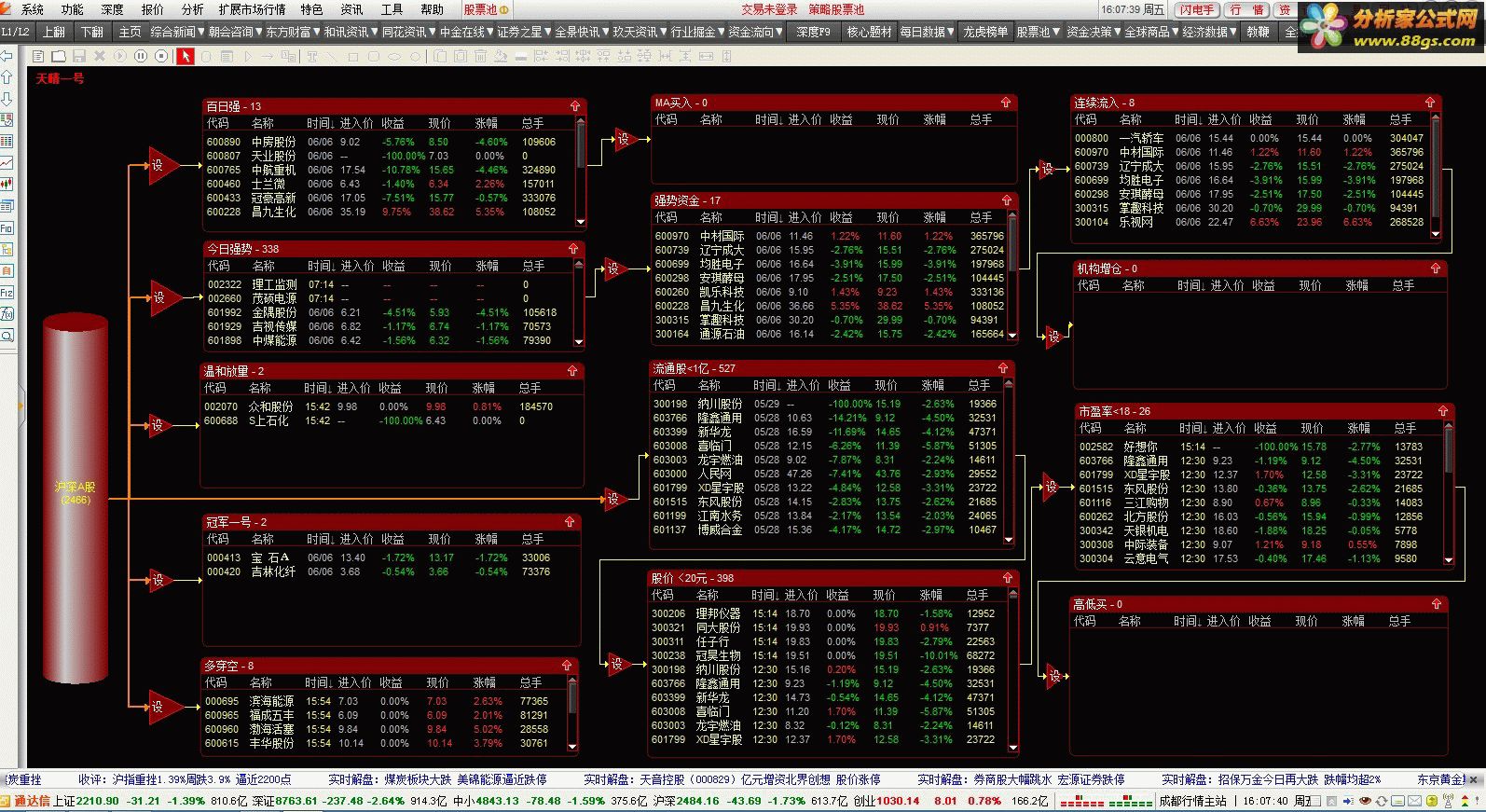Open the 扩展市场行情 menu
The width and height of the screenshot is (1486, 812).
click(252, 9)
